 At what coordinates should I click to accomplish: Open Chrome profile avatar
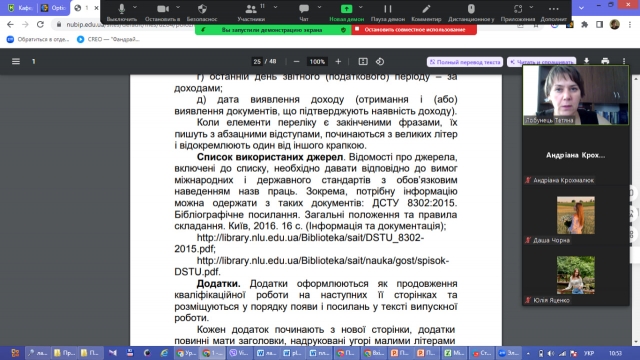(x=615, y=24)
